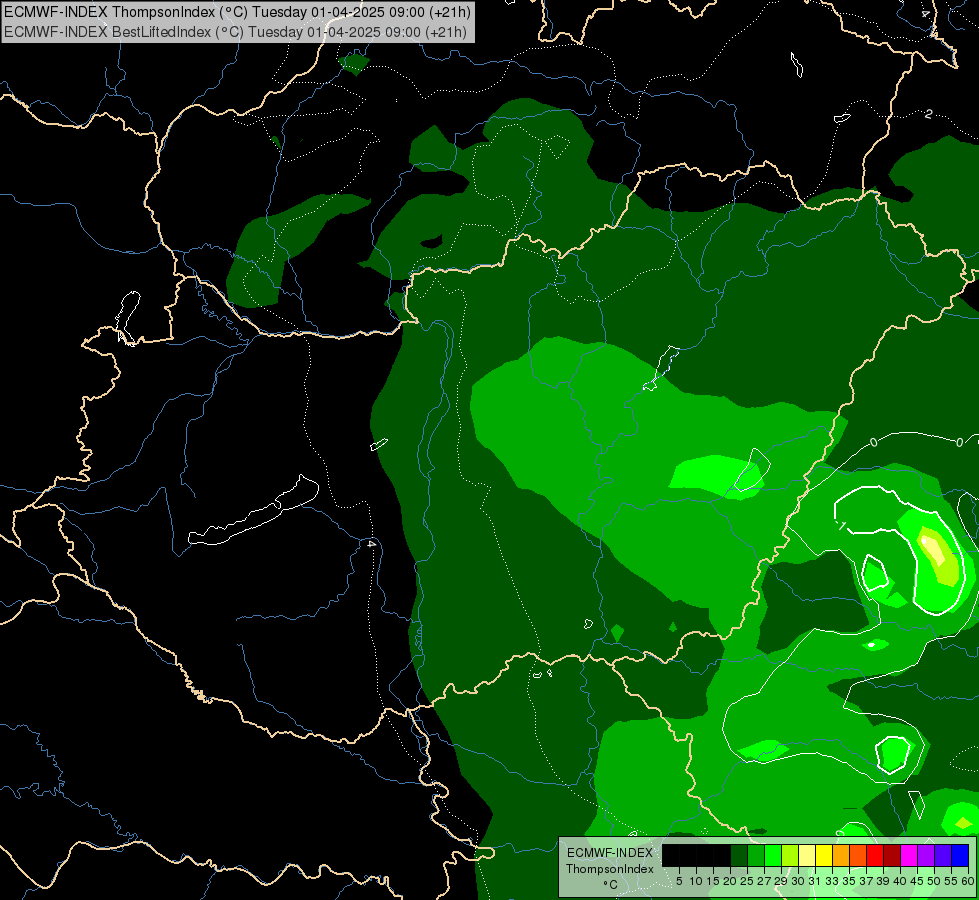
Task: Click the long lake outline in the west
Action: coord(253,511)
